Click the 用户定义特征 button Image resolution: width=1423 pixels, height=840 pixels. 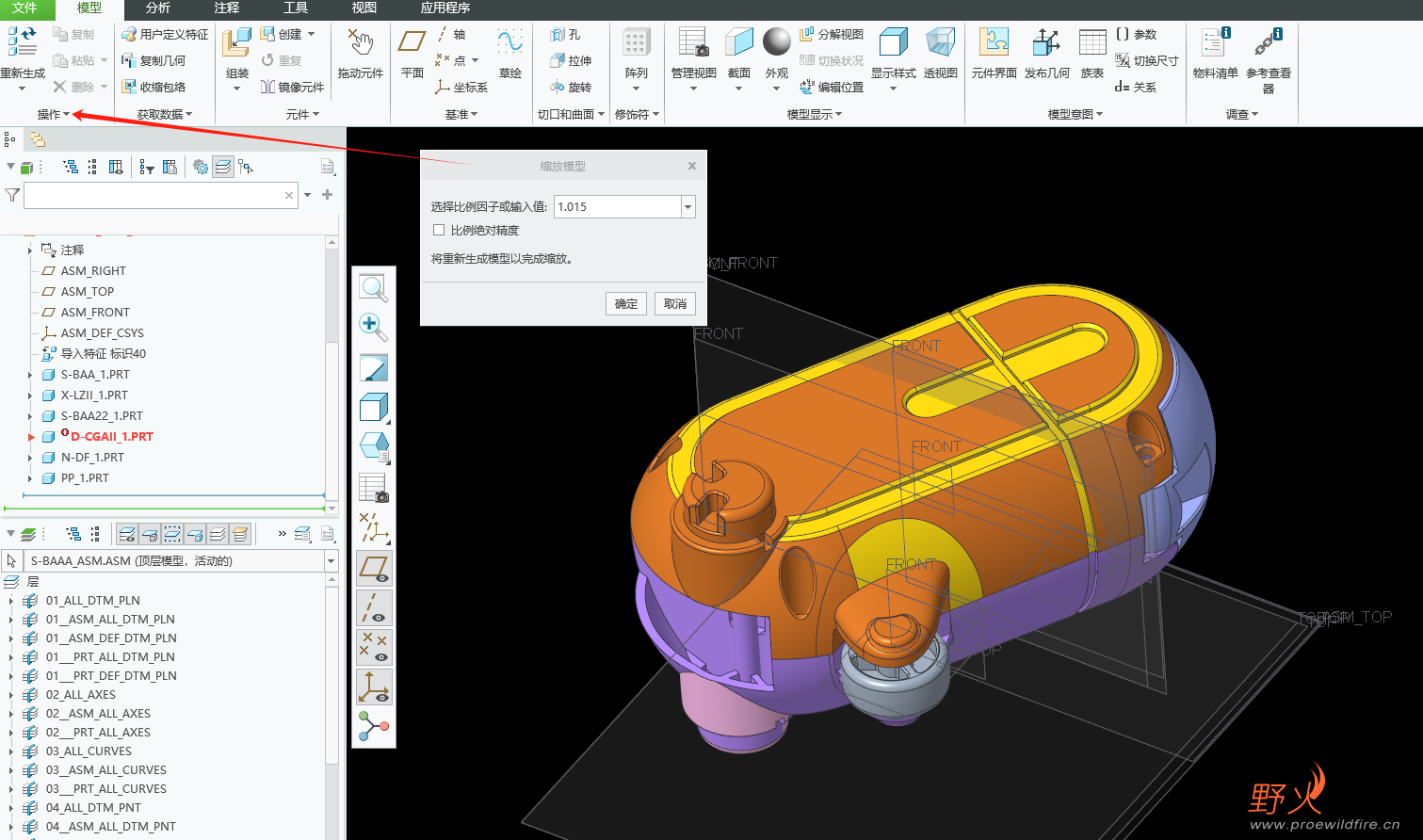pos(165,34)
